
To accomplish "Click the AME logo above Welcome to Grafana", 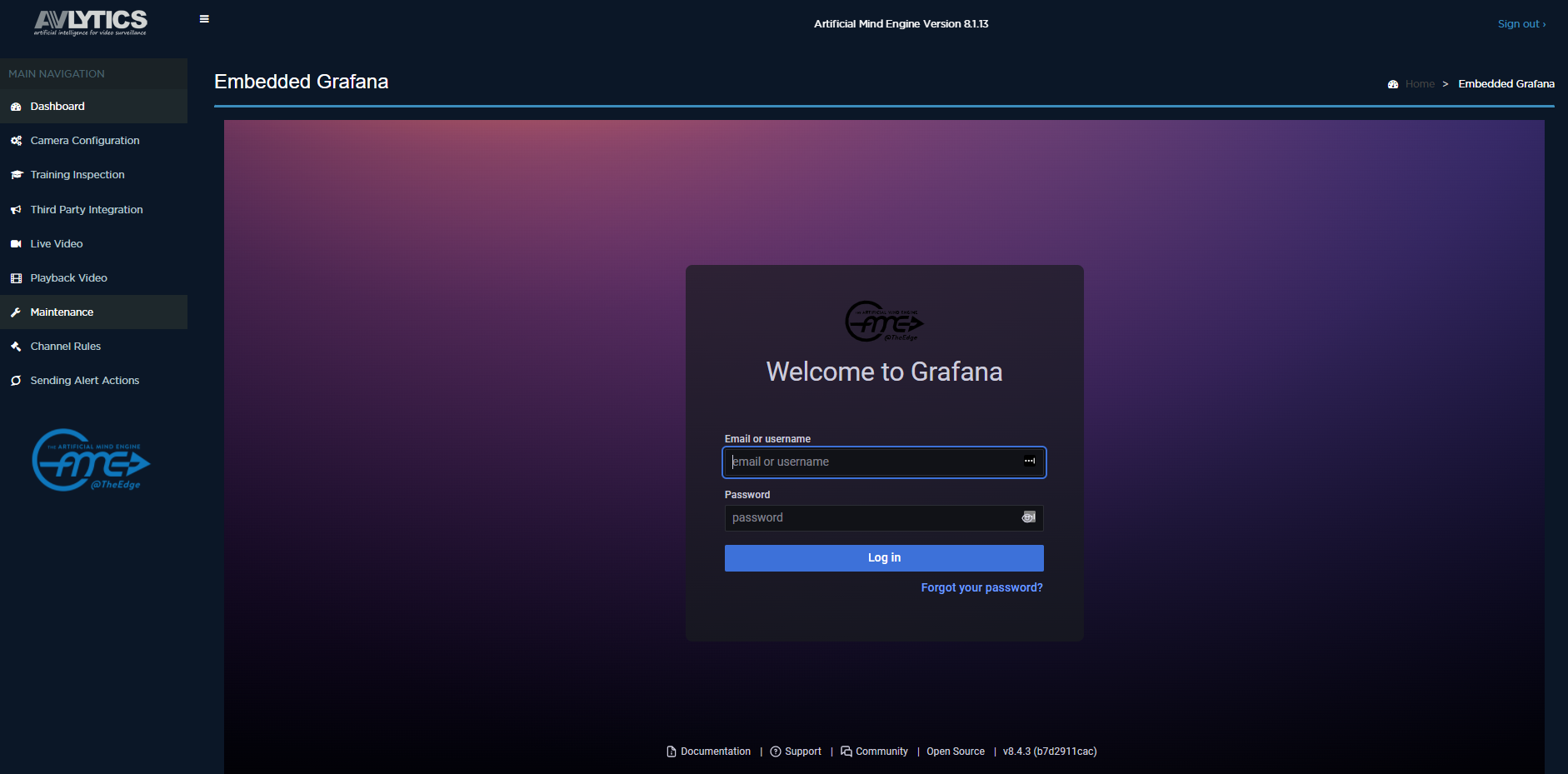I will point(884,322).
